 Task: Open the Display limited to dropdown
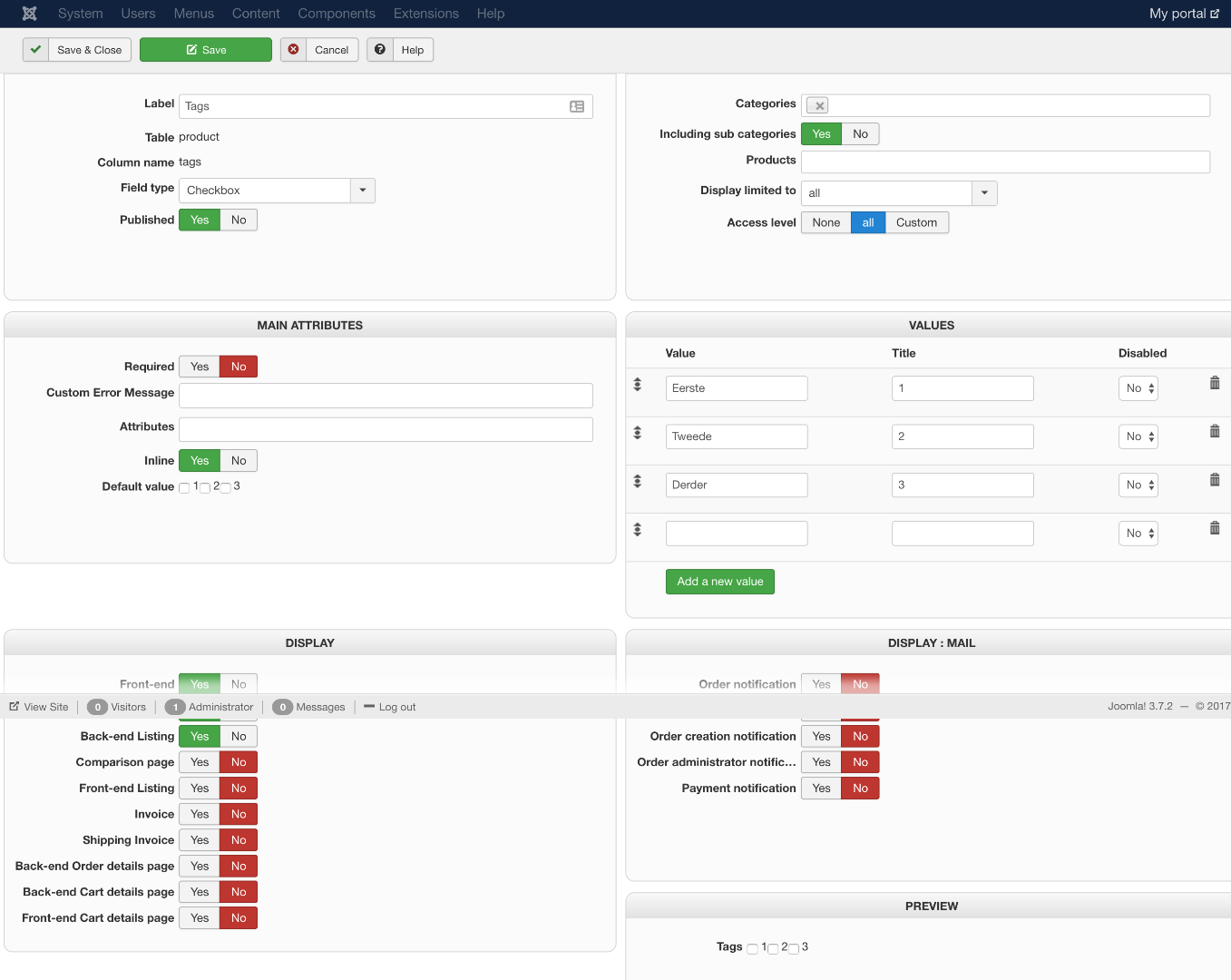(984, 193)
